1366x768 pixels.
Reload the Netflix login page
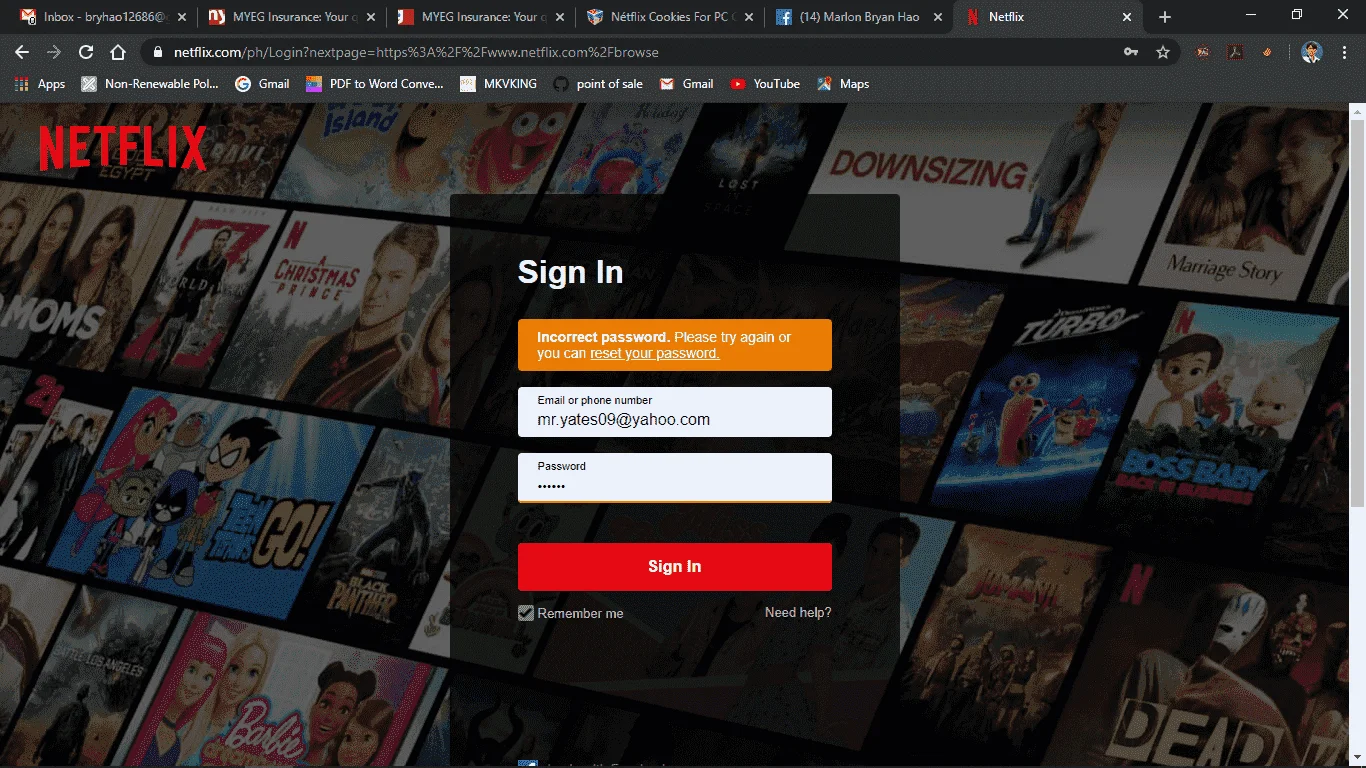(86, 52)
